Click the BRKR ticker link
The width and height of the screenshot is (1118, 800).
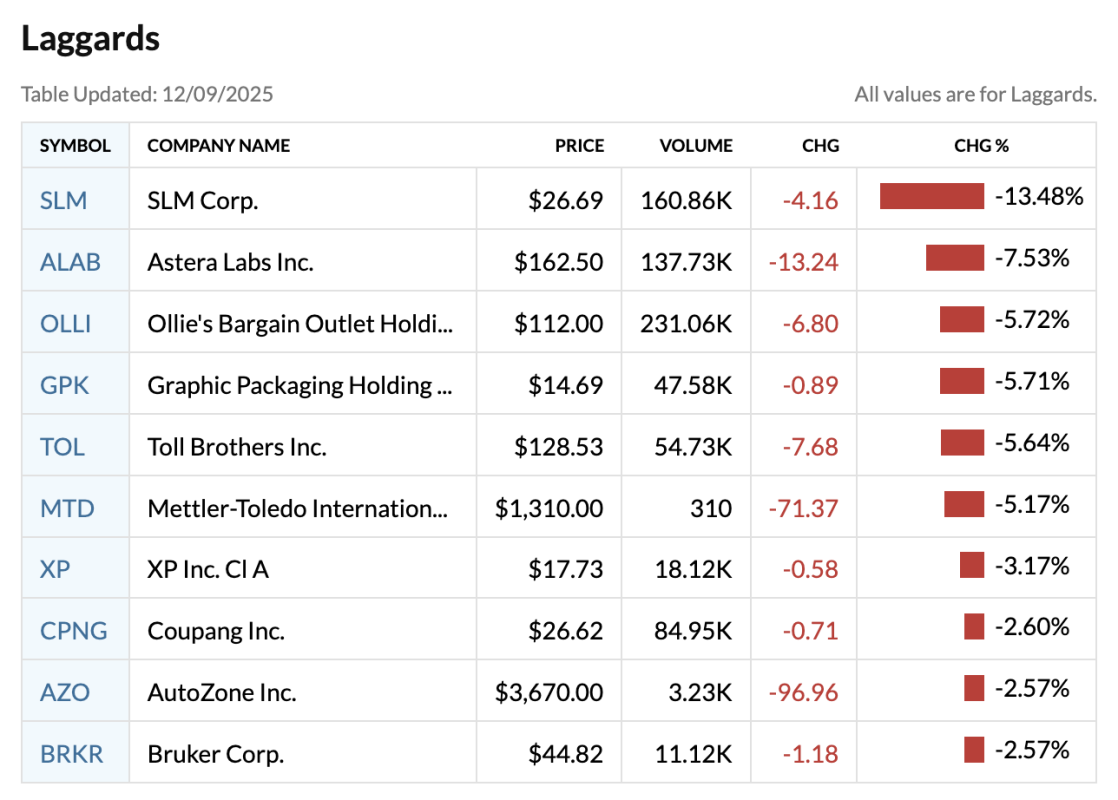point(71,754)
